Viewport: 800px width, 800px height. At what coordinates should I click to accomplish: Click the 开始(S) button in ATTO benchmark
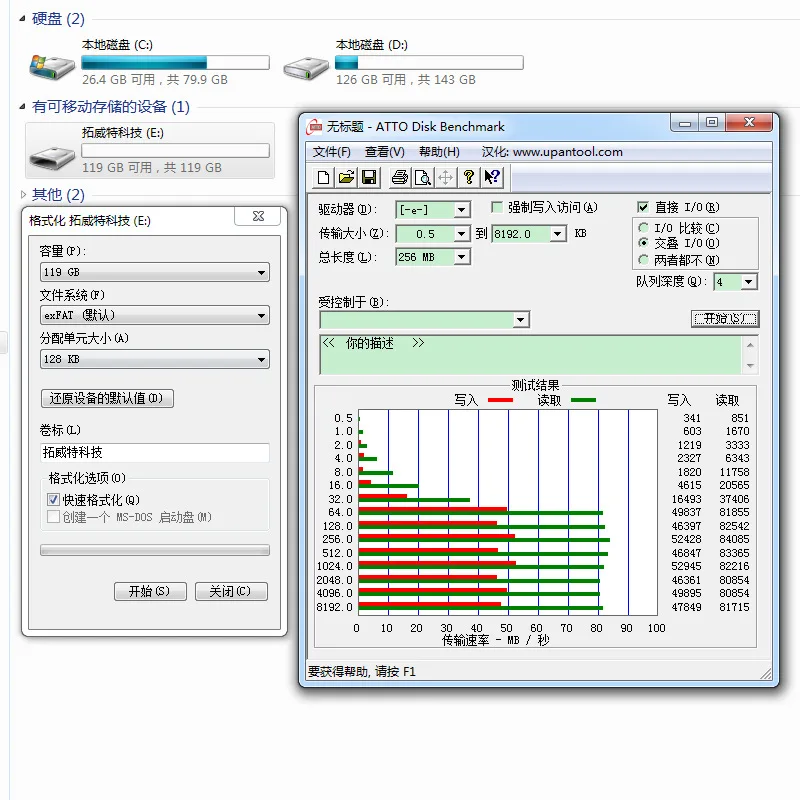coord(725,319)
